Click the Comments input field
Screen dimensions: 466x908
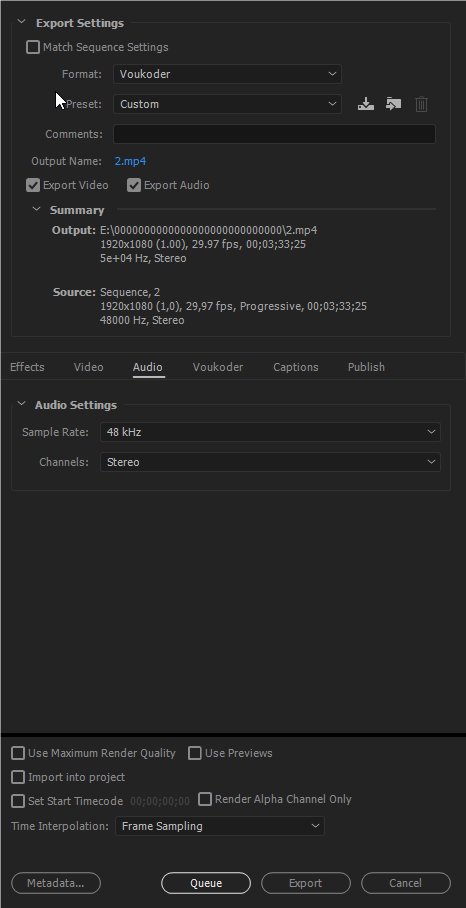[x=274, y=134]
